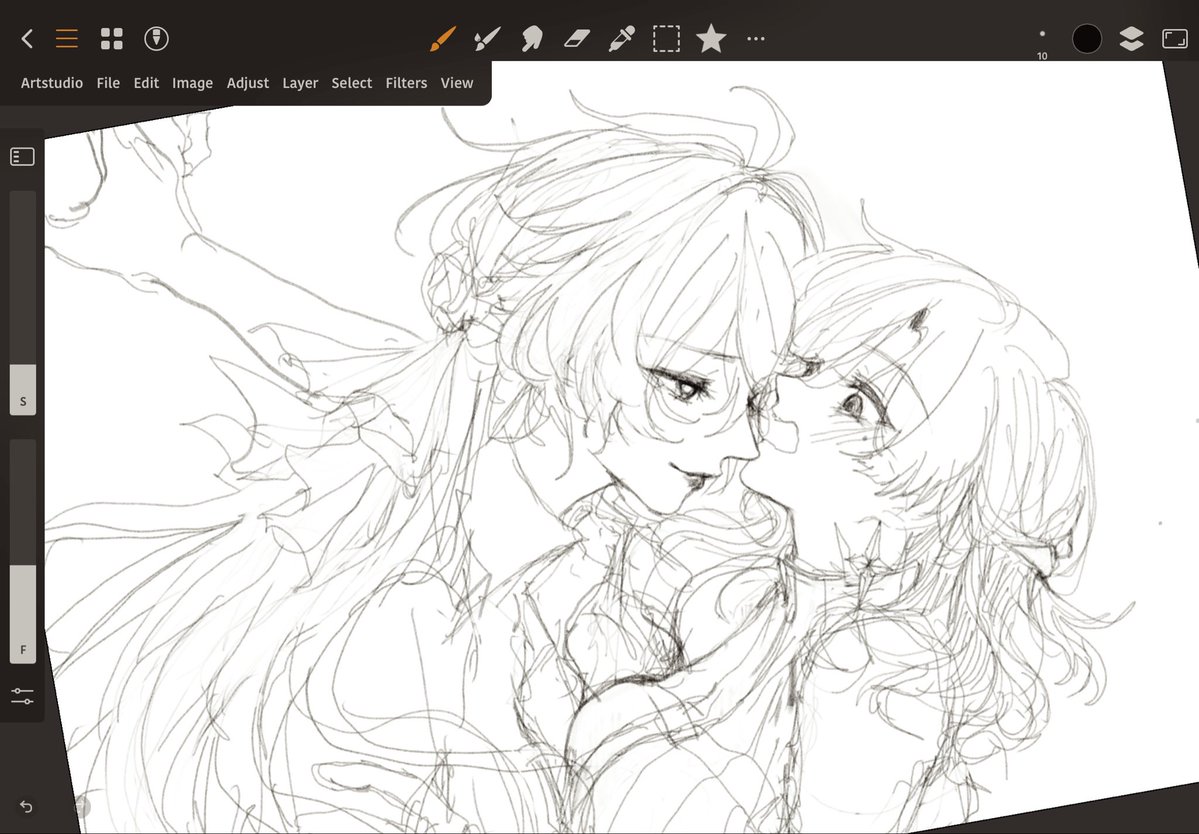This screenshot has height=834, width=1199.
Task: Toggle the orange hamburger menu icon
Action: pyautogui.click(x=67, y=38)
